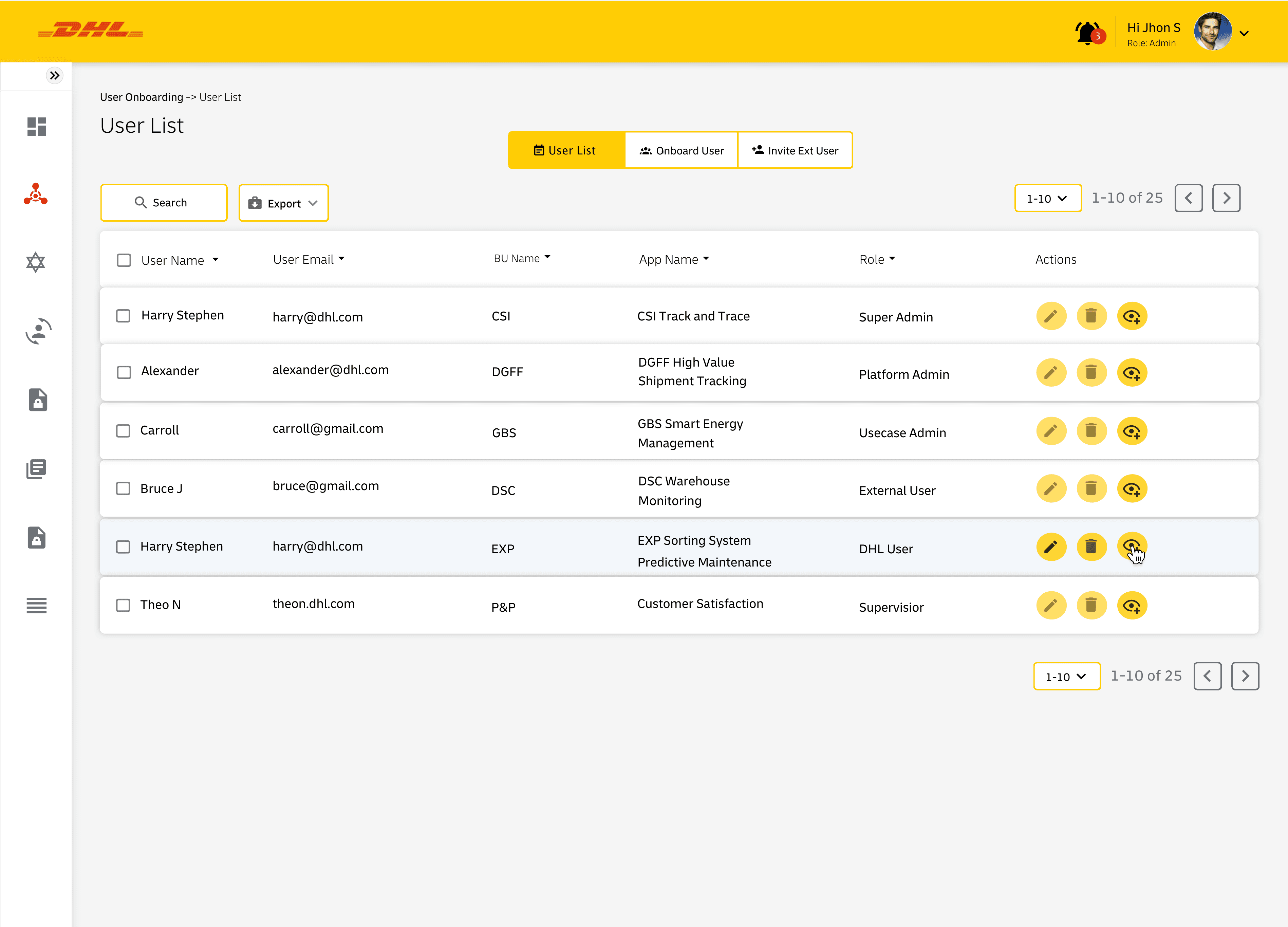This screenshot has height=927, width=1288.
Task: Open the stacked documents library sidebar icon
Action: (36, 469)
